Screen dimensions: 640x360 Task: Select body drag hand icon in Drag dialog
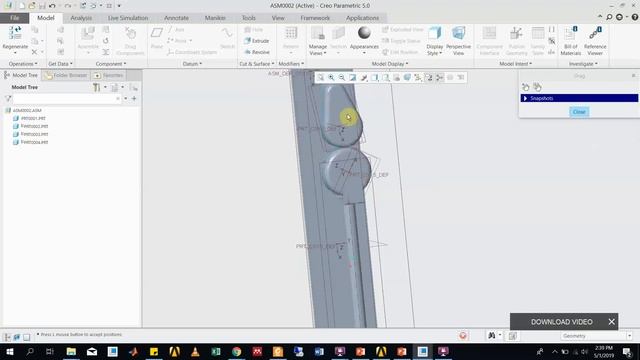point(537,87)
